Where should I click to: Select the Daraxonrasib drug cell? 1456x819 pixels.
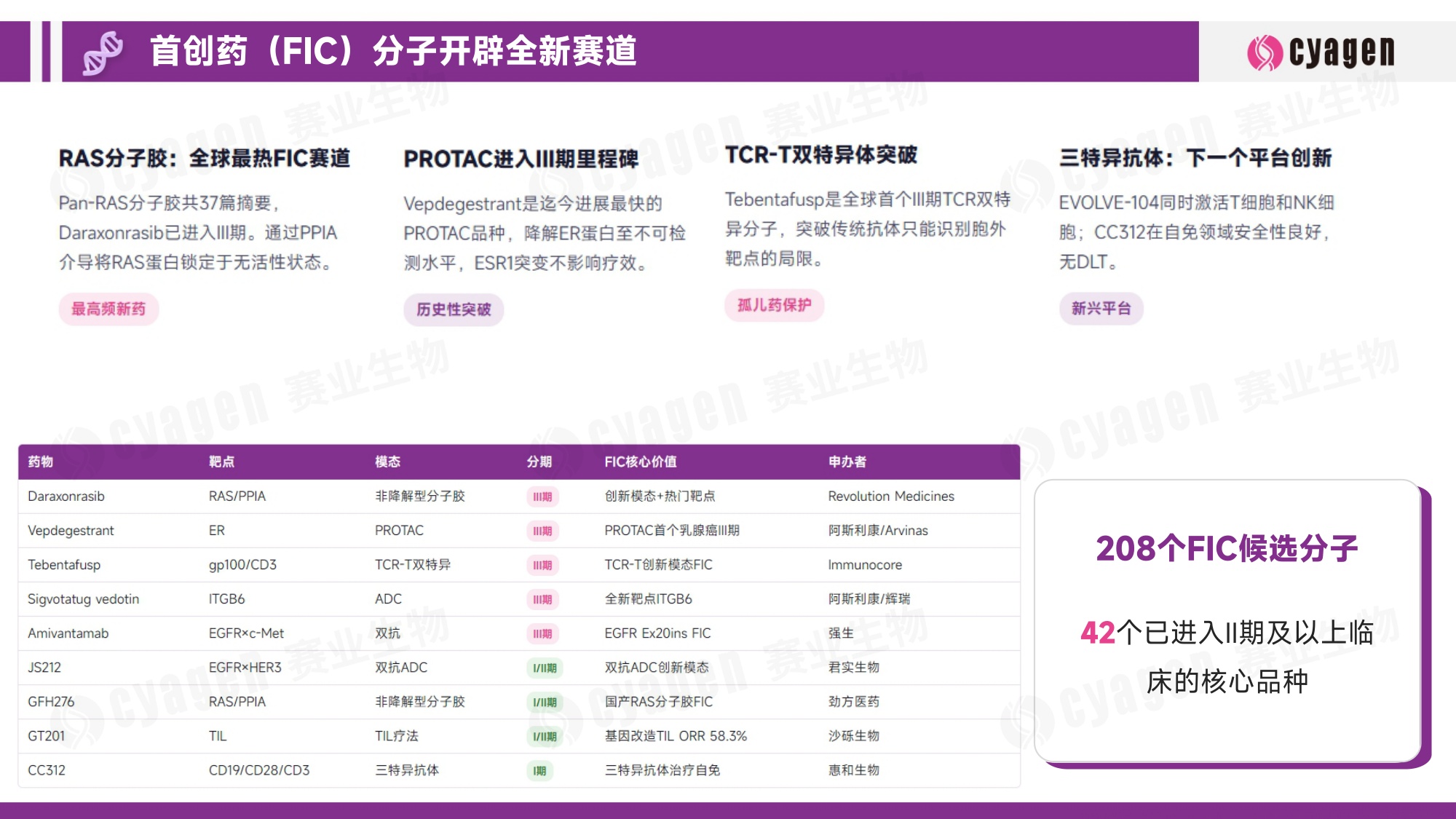click(x=66, y=496)
